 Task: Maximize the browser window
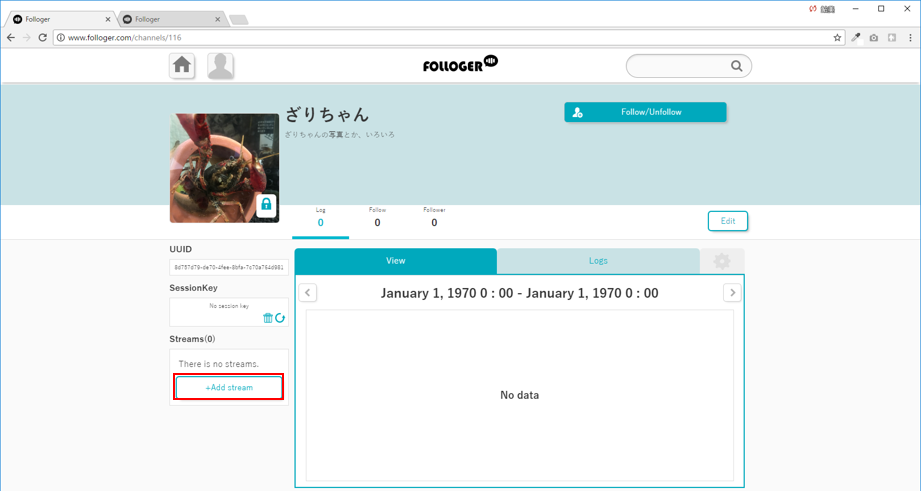tap(881, 9)
